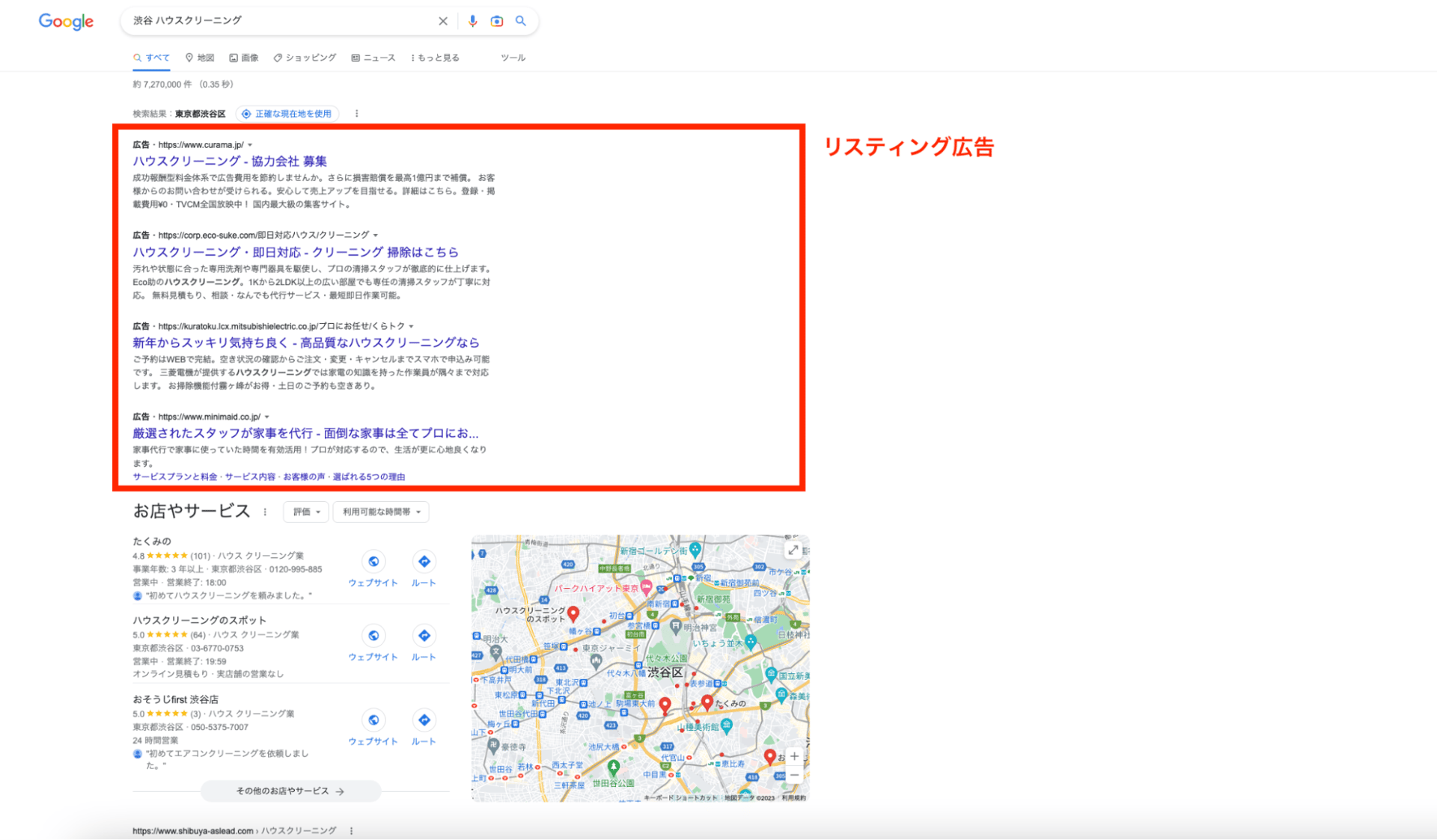Click the その他のお店やサービス button
This screenshot has width=1437, height=840.
click(290, 791)
